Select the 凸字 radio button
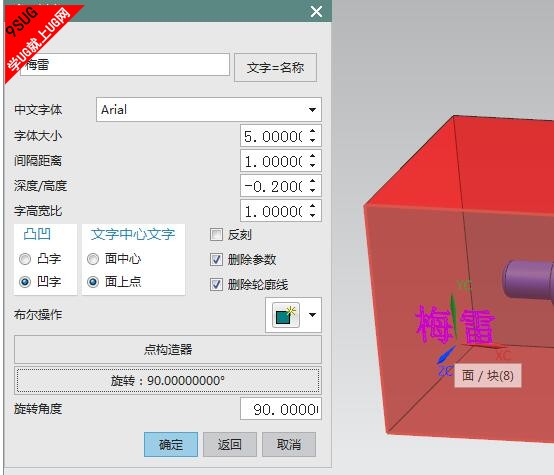The image size is (554, 475). click(25, 259)
